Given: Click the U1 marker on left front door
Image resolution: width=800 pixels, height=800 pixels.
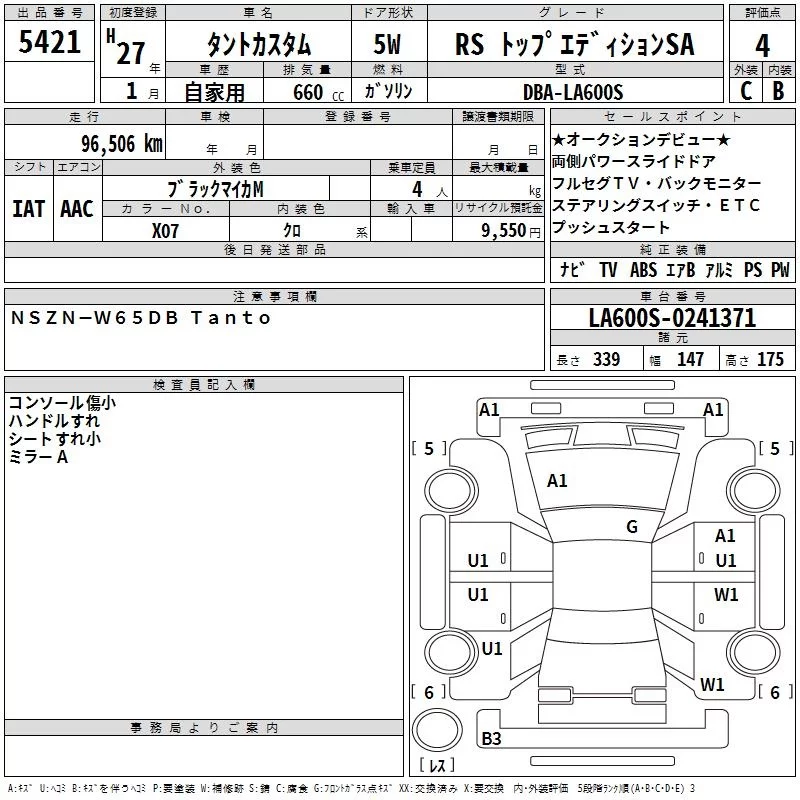Looking at the screenshot, I should (x=478, y=561).
